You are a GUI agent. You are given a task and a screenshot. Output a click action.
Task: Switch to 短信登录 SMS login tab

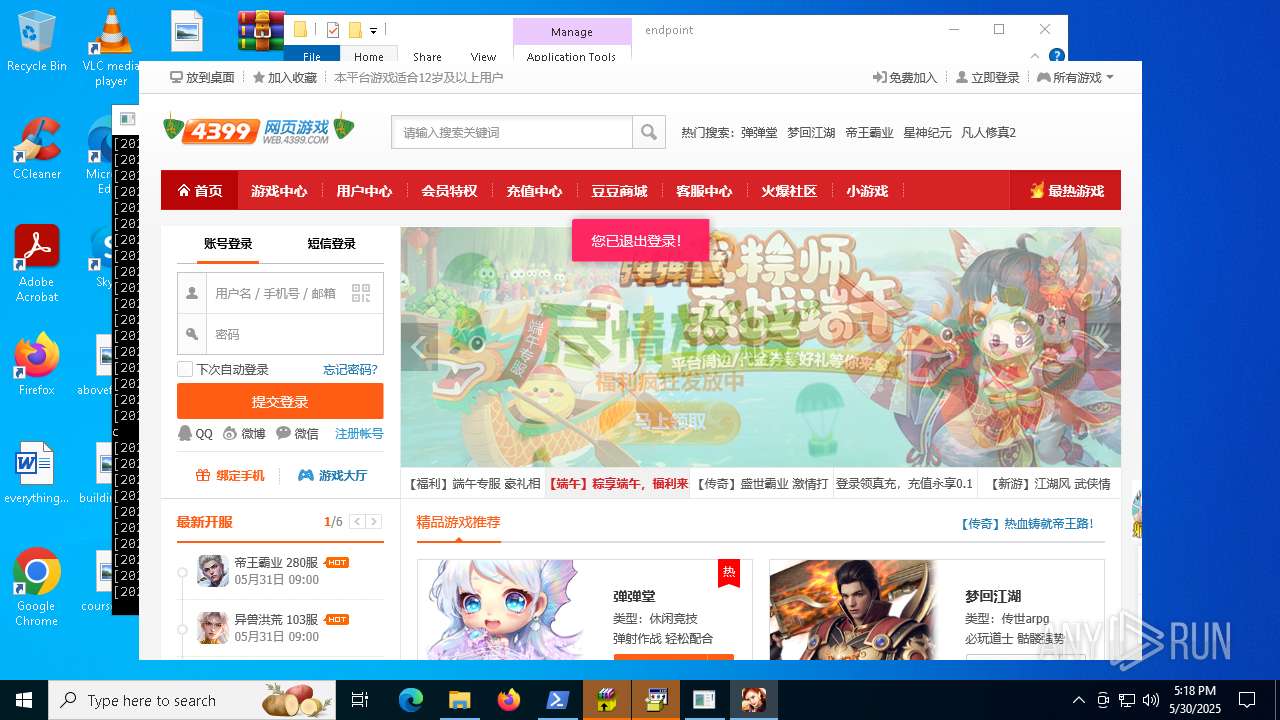tap(331, 243)
